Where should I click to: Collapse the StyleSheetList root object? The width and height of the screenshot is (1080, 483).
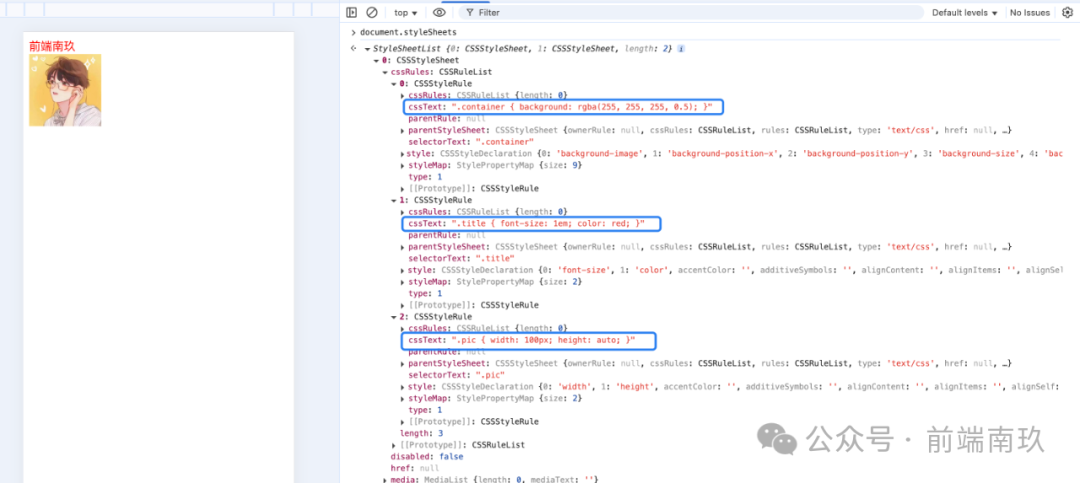367,48
